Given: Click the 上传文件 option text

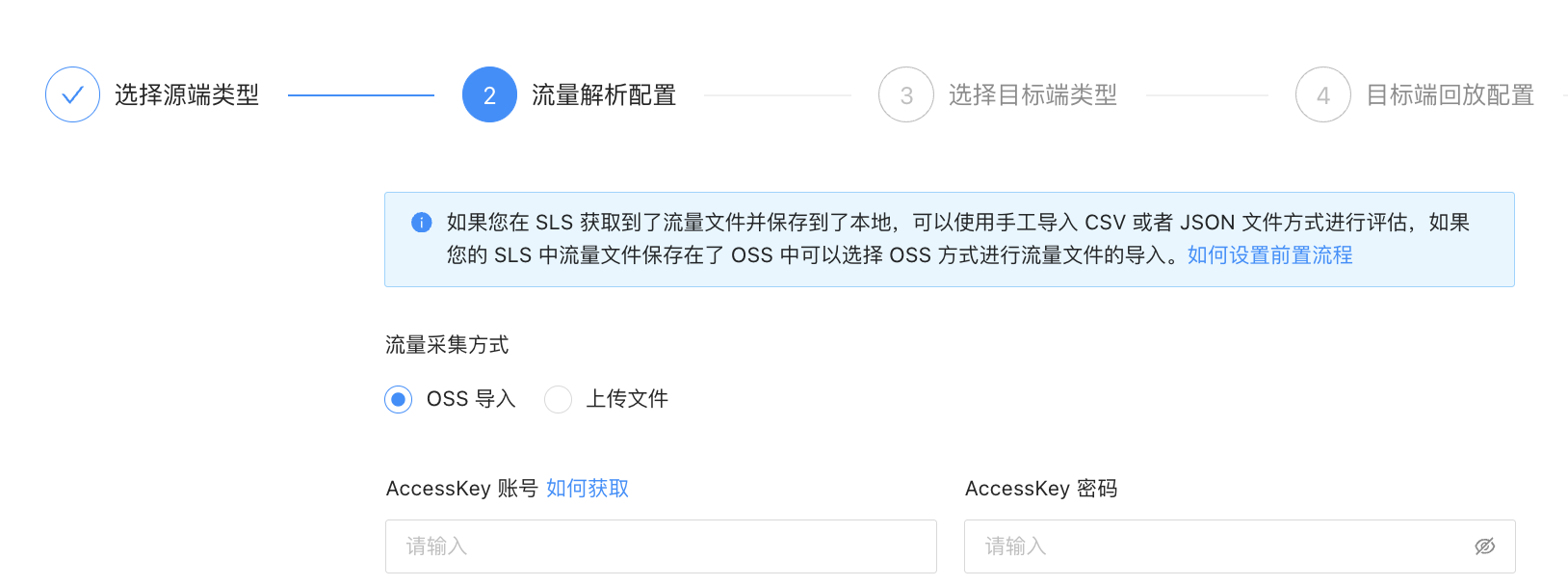Looking at the screenshot, I should point(627,399).
